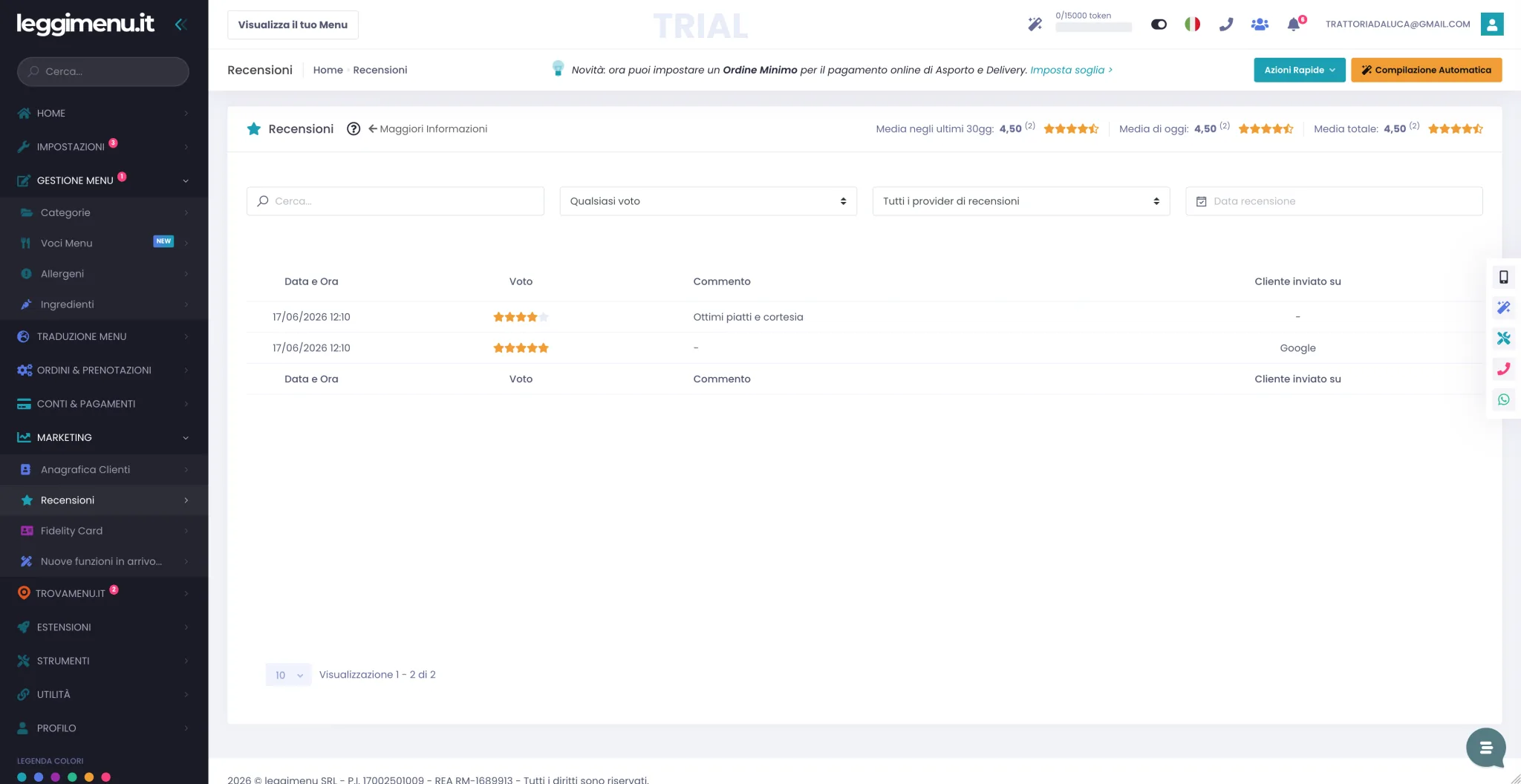Click reviews Cerca search field

(x=395, y=201)
